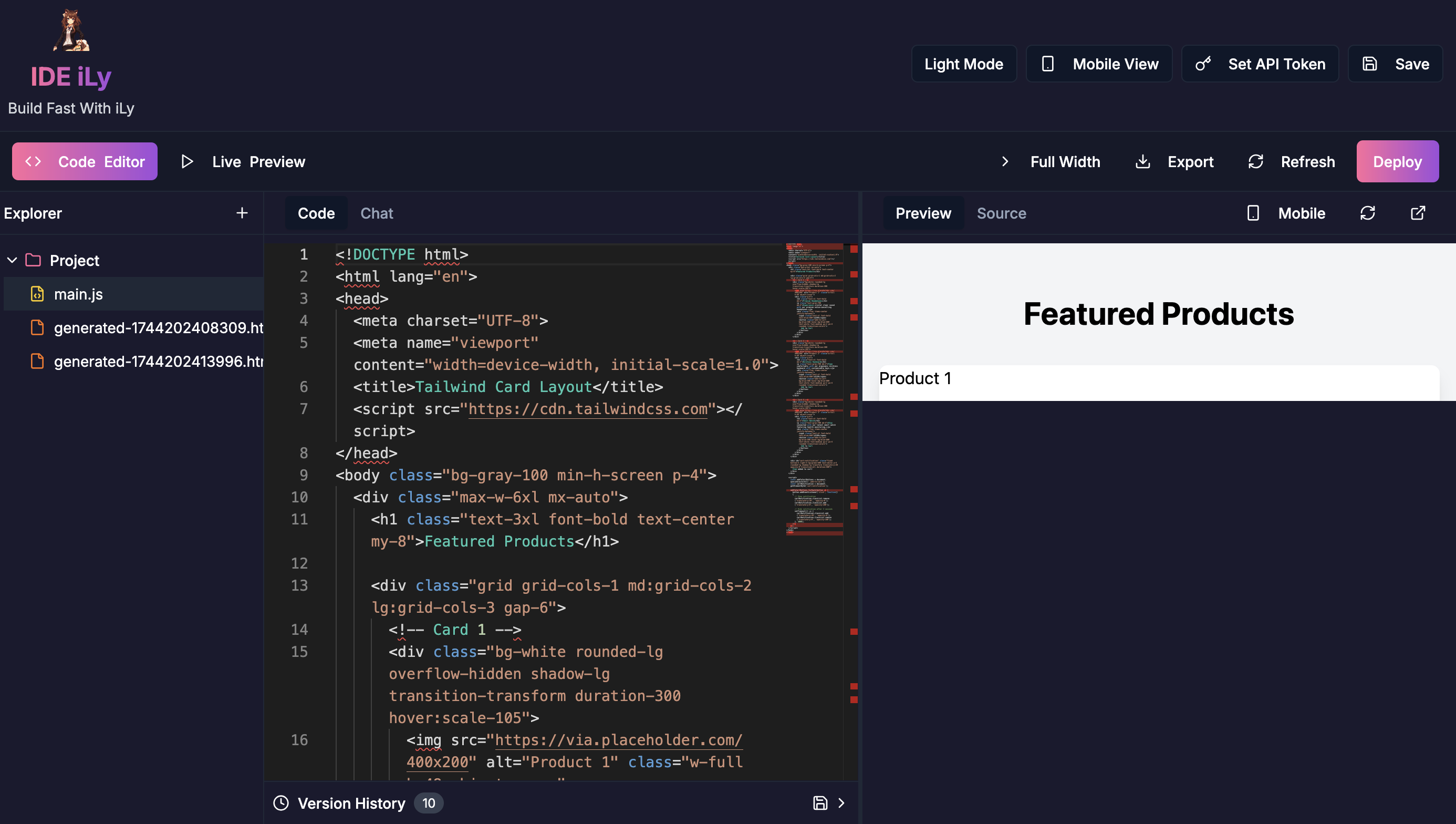
Task: Open main.js file in Explorer
Action: click(x=78, y=294)
